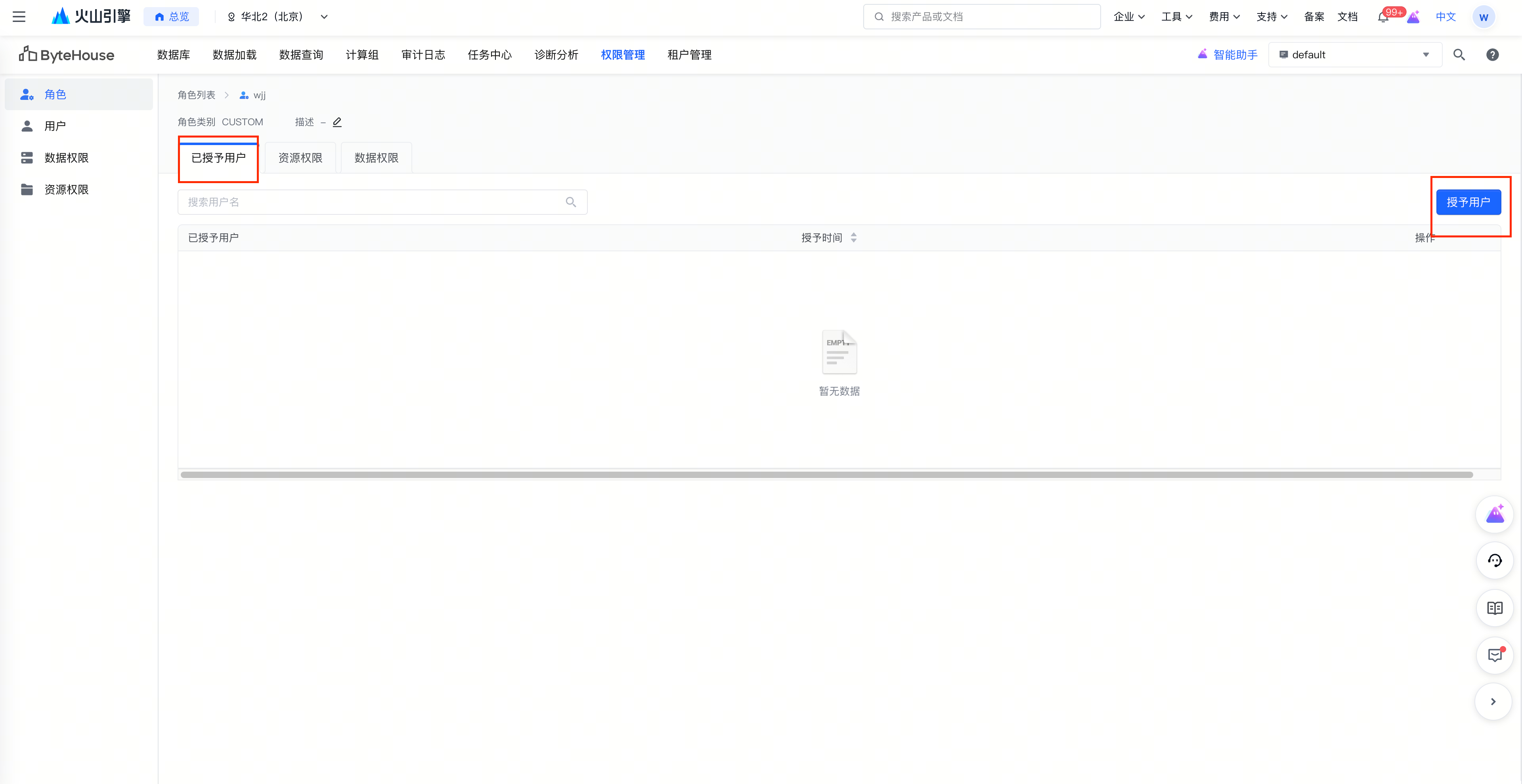This screenshot has width=1522, height=784.
Task: Open the customer service headset icon
Action: (x=1494, y=560)
